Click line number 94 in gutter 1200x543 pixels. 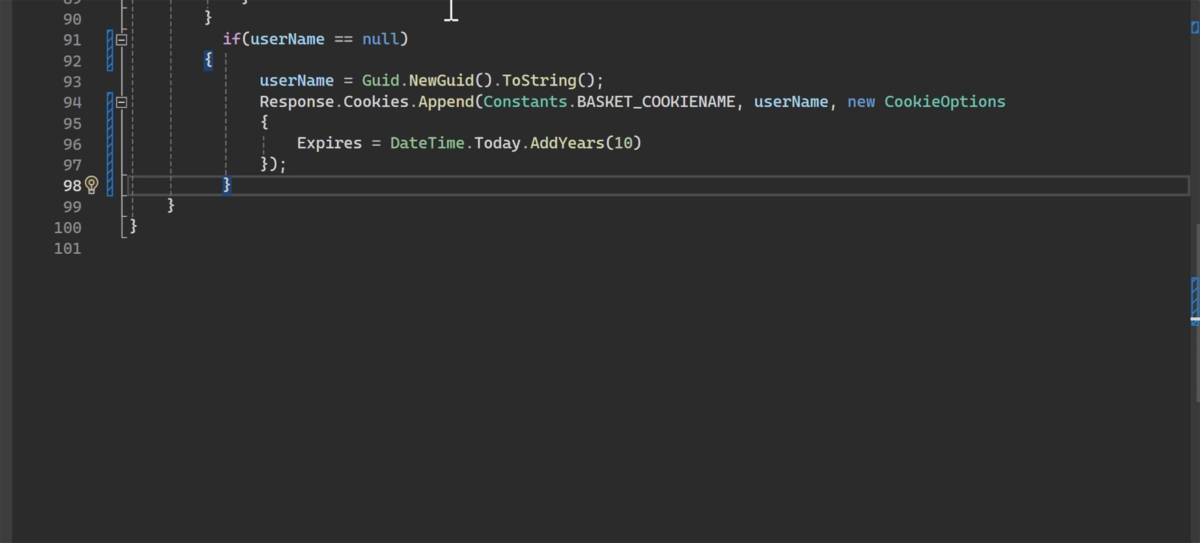coord(71,102)
